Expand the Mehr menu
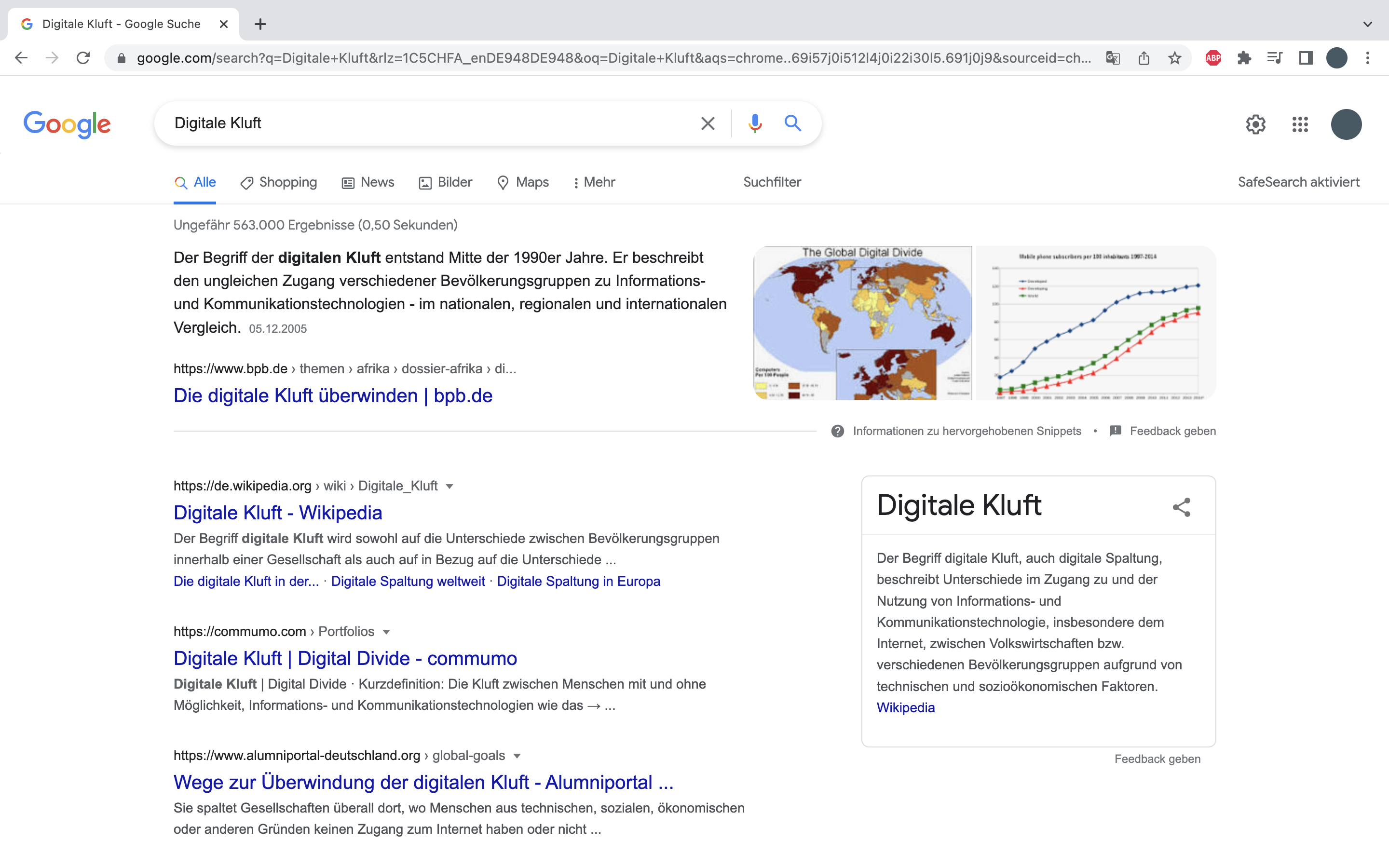The width and height of the screenshot is (1389, 868). pyautogui.click(x=594, y=183)
